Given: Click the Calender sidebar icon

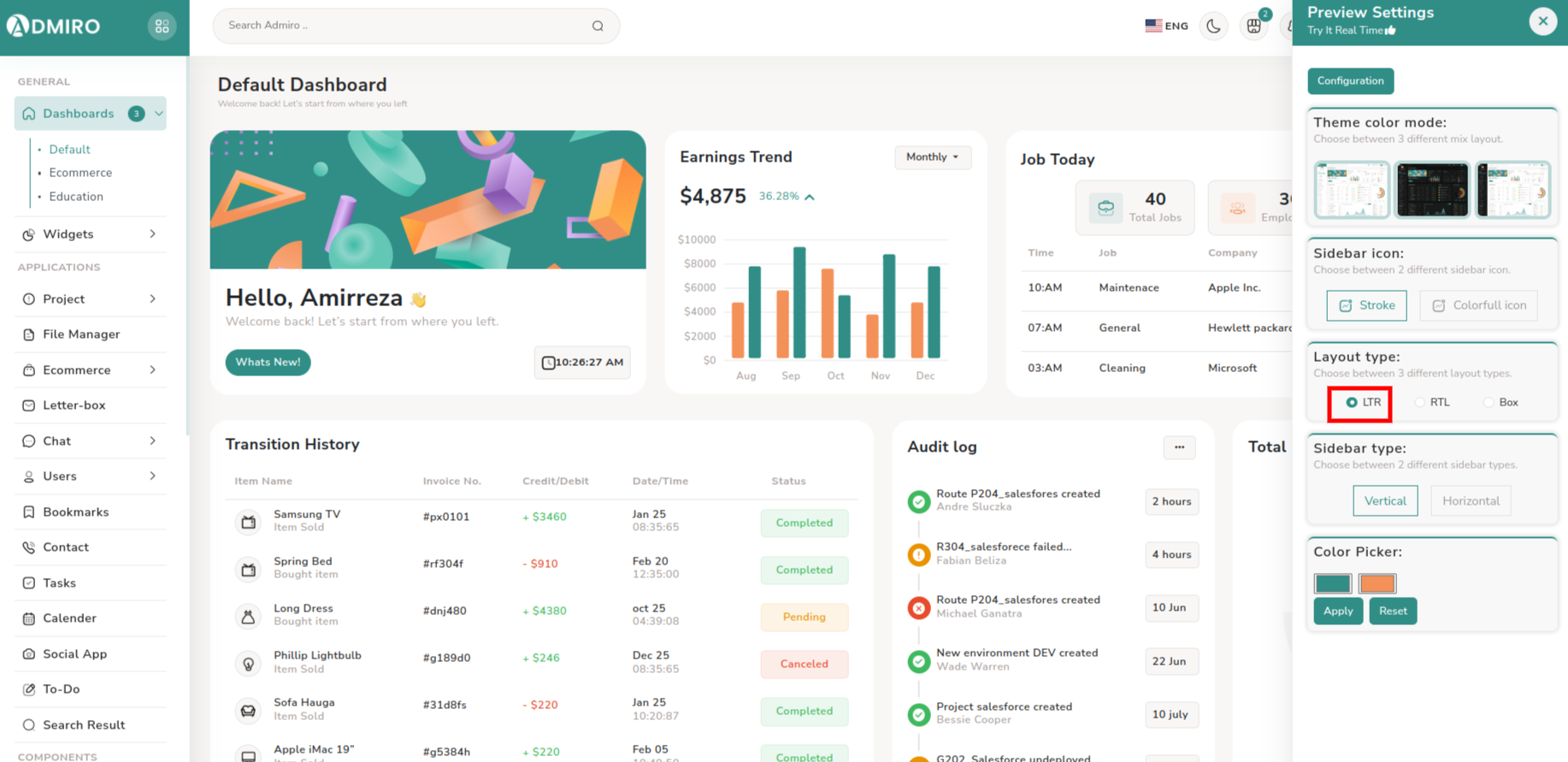Looking at the screenshot, I should coord(29,618).
